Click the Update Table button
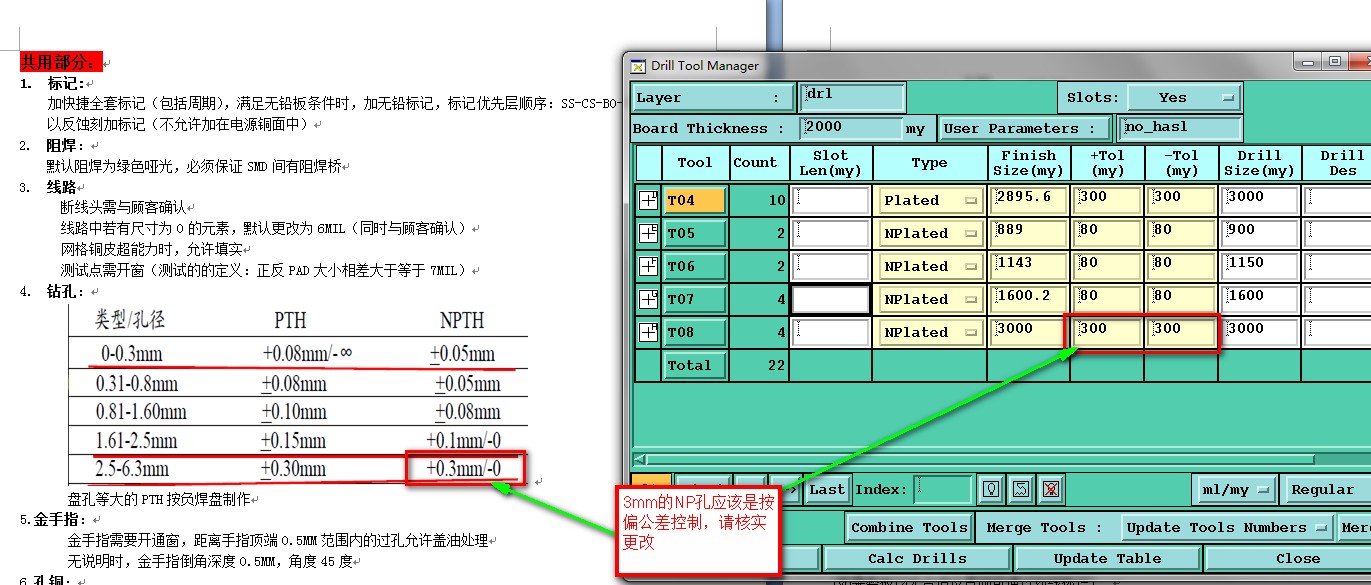1371x585 pixels. pyautogui.click(x=1109, y=558)
